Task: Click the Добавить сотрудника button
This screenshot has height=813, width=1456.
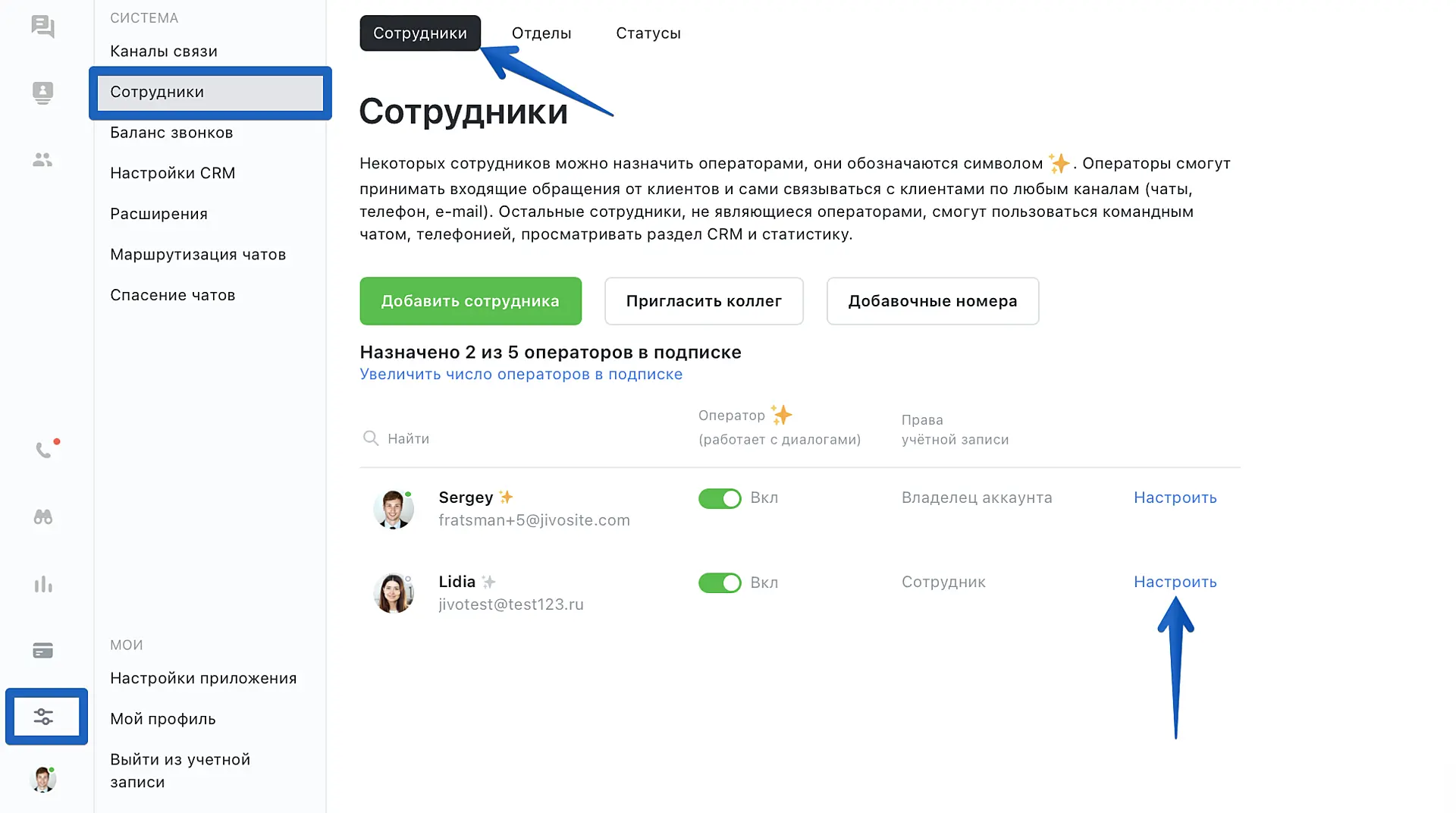Action: [470, 301]
